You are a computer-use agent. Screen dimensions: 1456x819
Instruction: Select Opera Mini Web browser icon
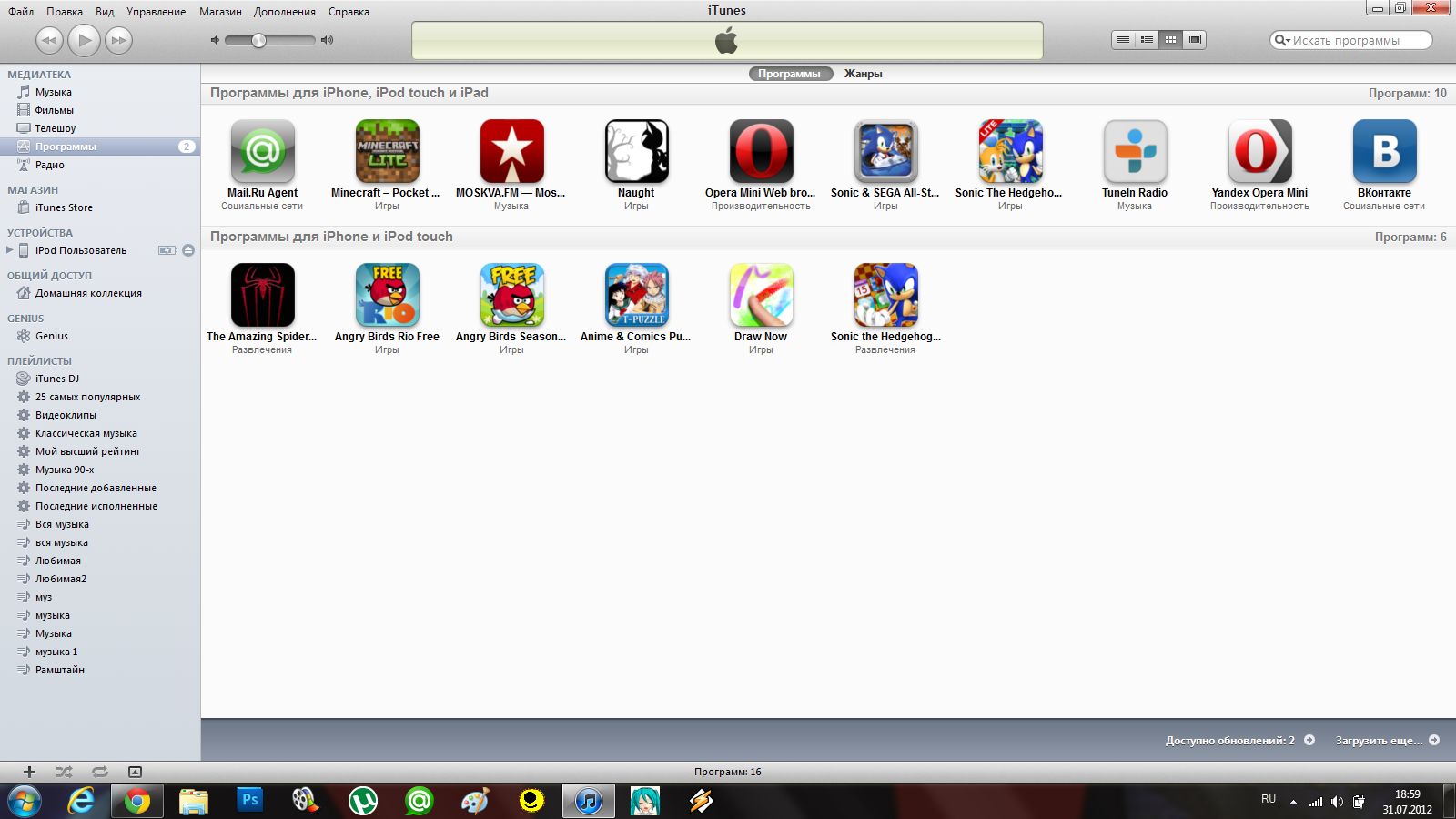[x=761, y=151]
